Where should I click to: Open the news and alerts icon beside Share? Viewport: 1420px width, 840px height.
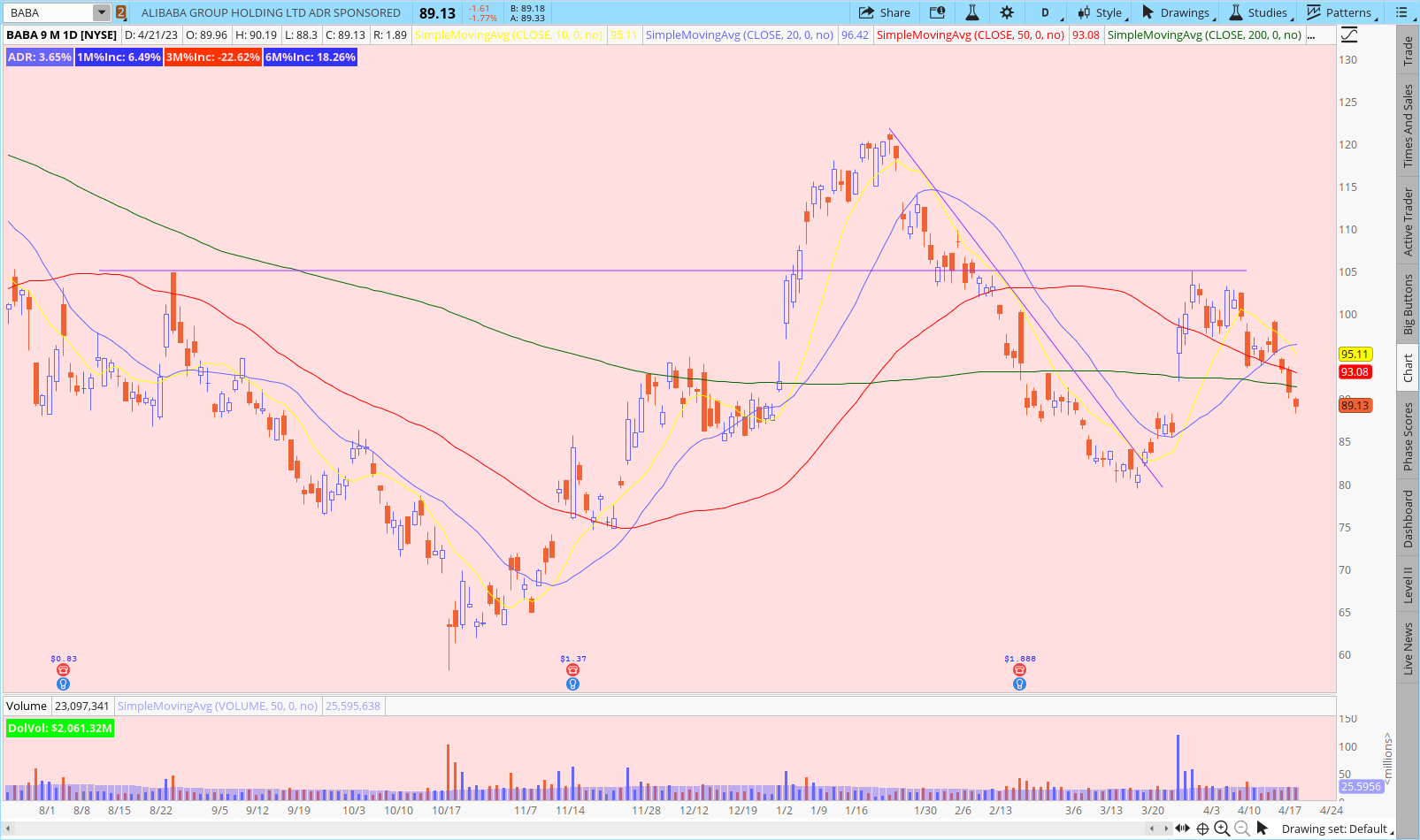pyautogui.click(x=937, y=12)
